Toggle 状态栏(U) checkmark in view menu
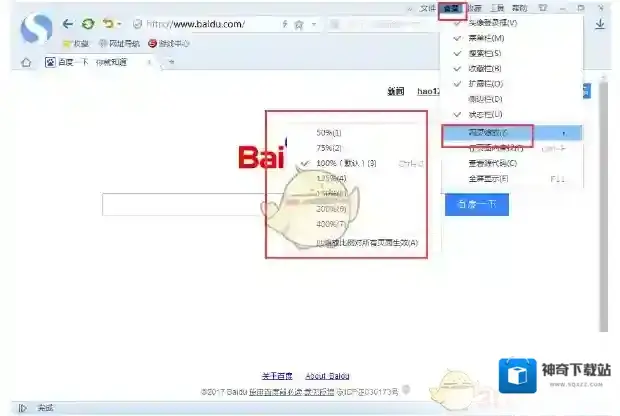Viewport: 620px width, 416px height. 456,115
